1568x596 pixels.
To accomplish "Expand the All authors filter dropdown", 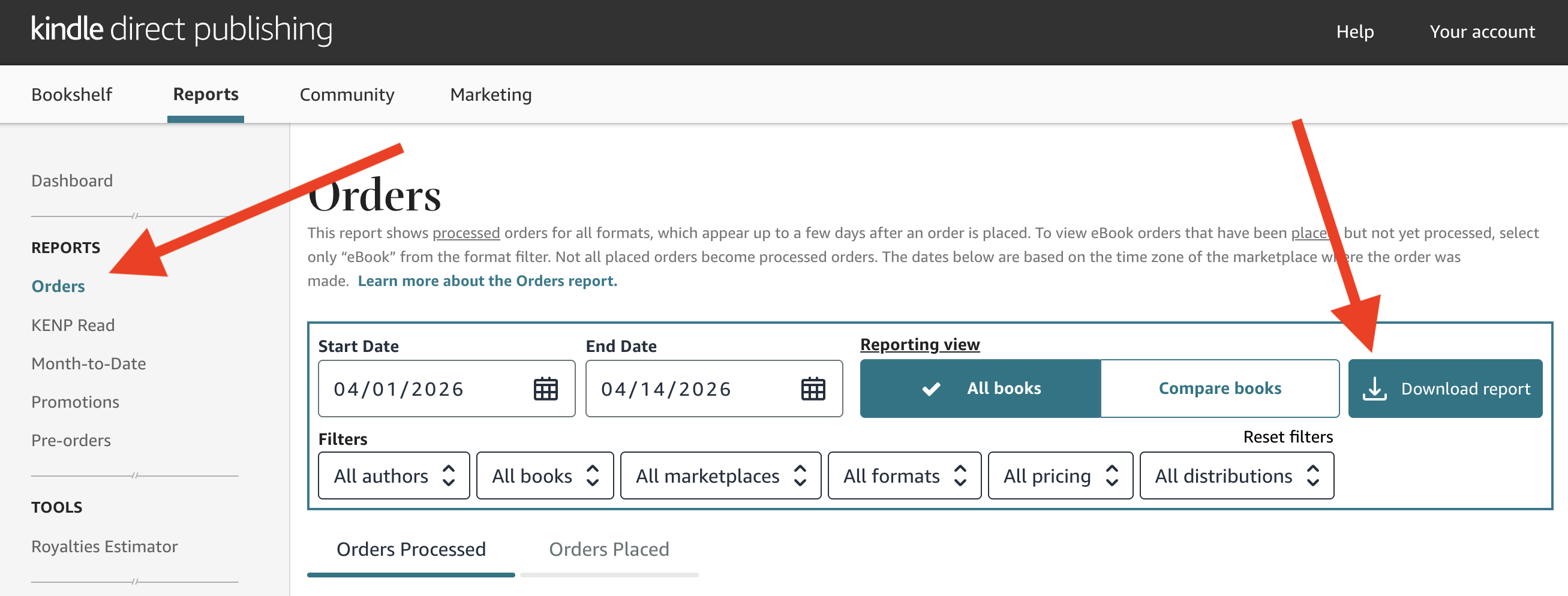I will pyautogui.click(x=394, y=475).
